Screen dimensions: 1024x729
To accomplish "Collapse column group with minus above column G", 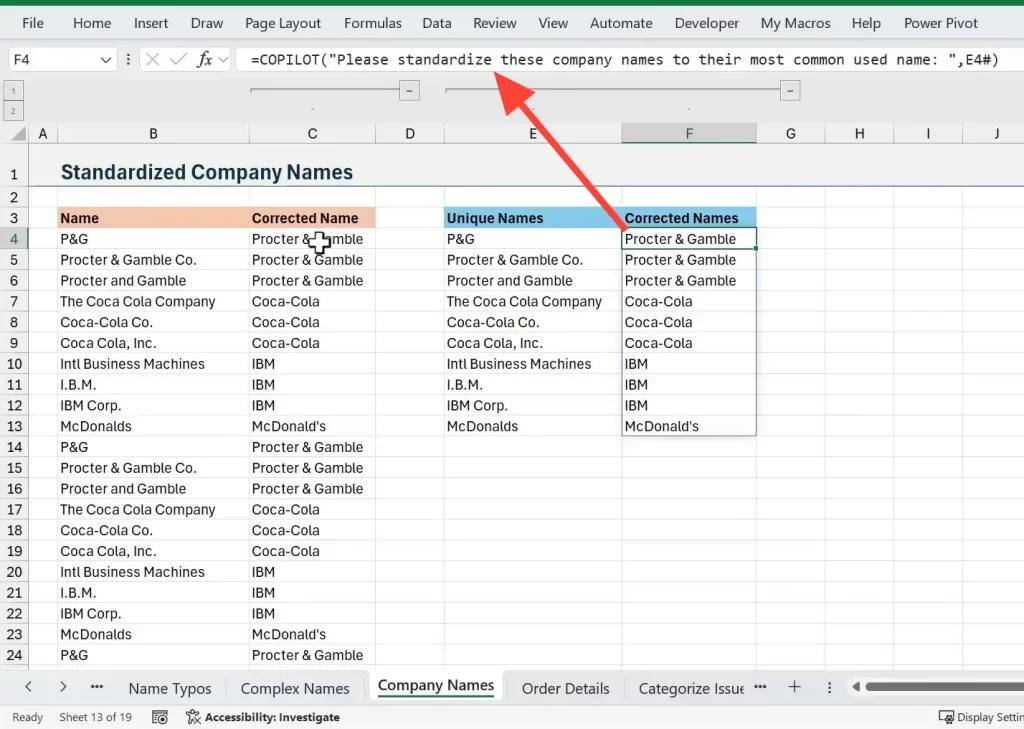I will (790, 91).
